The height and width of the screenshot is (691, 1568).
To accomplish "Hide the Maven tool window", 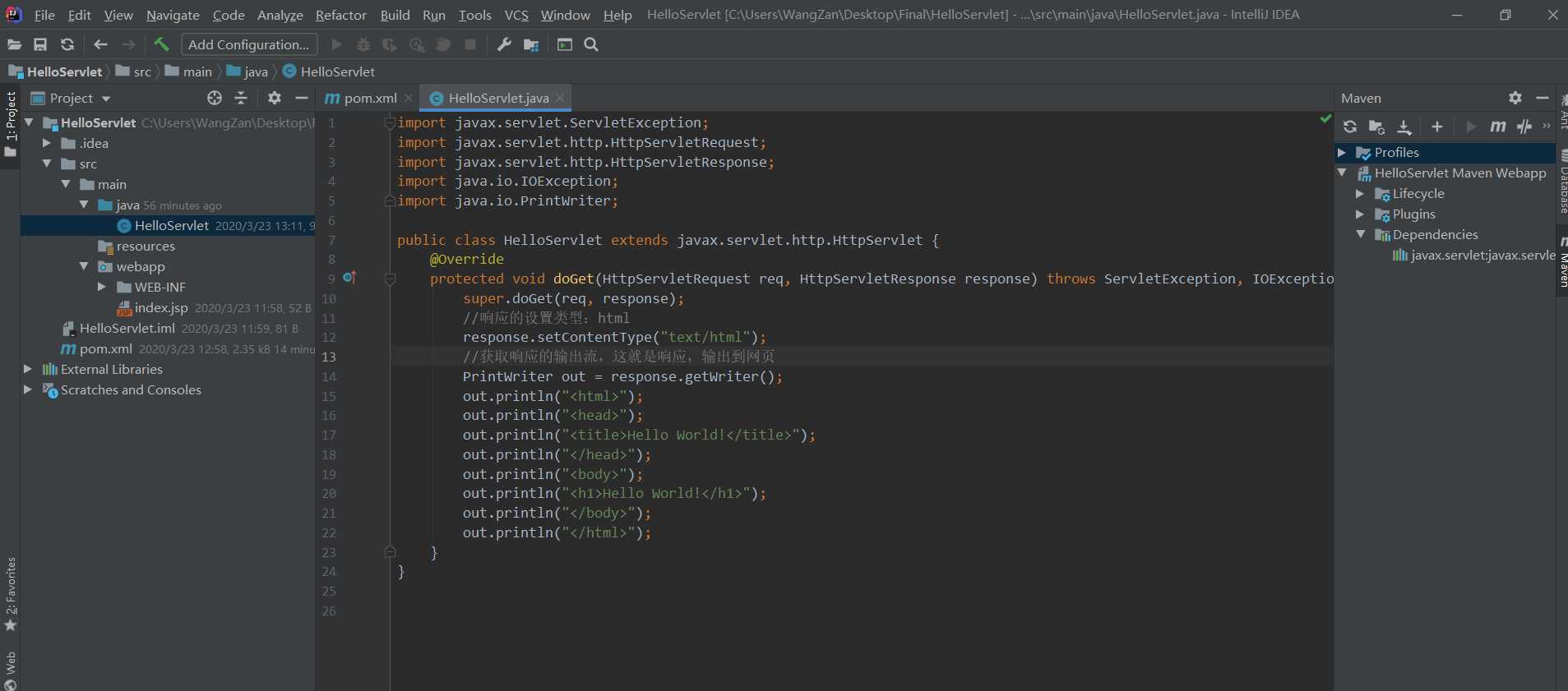I will click(1543, 98).
